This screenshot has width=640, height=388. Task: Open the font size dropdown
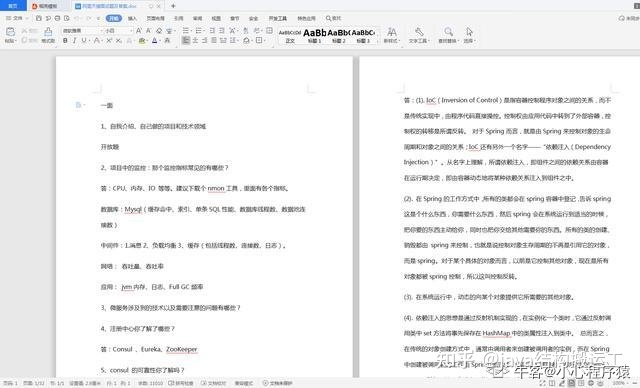(131, 31)
